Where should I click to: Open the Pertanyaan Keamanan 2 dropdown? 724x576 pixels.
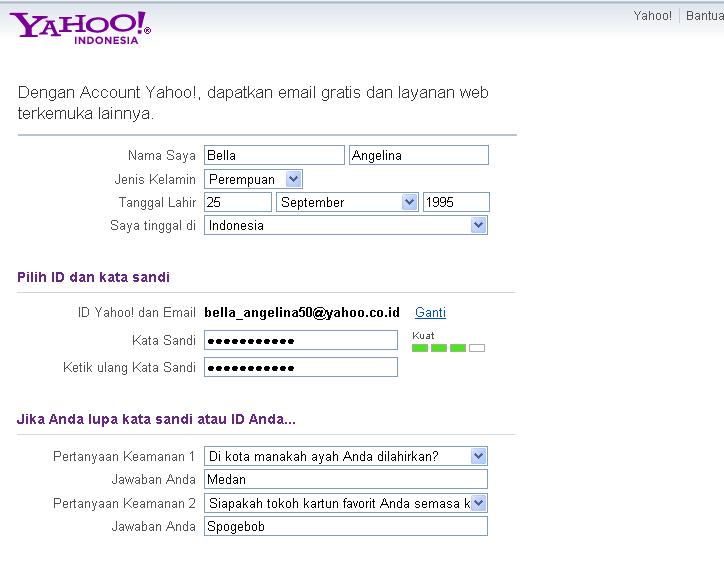coord(346,503)
